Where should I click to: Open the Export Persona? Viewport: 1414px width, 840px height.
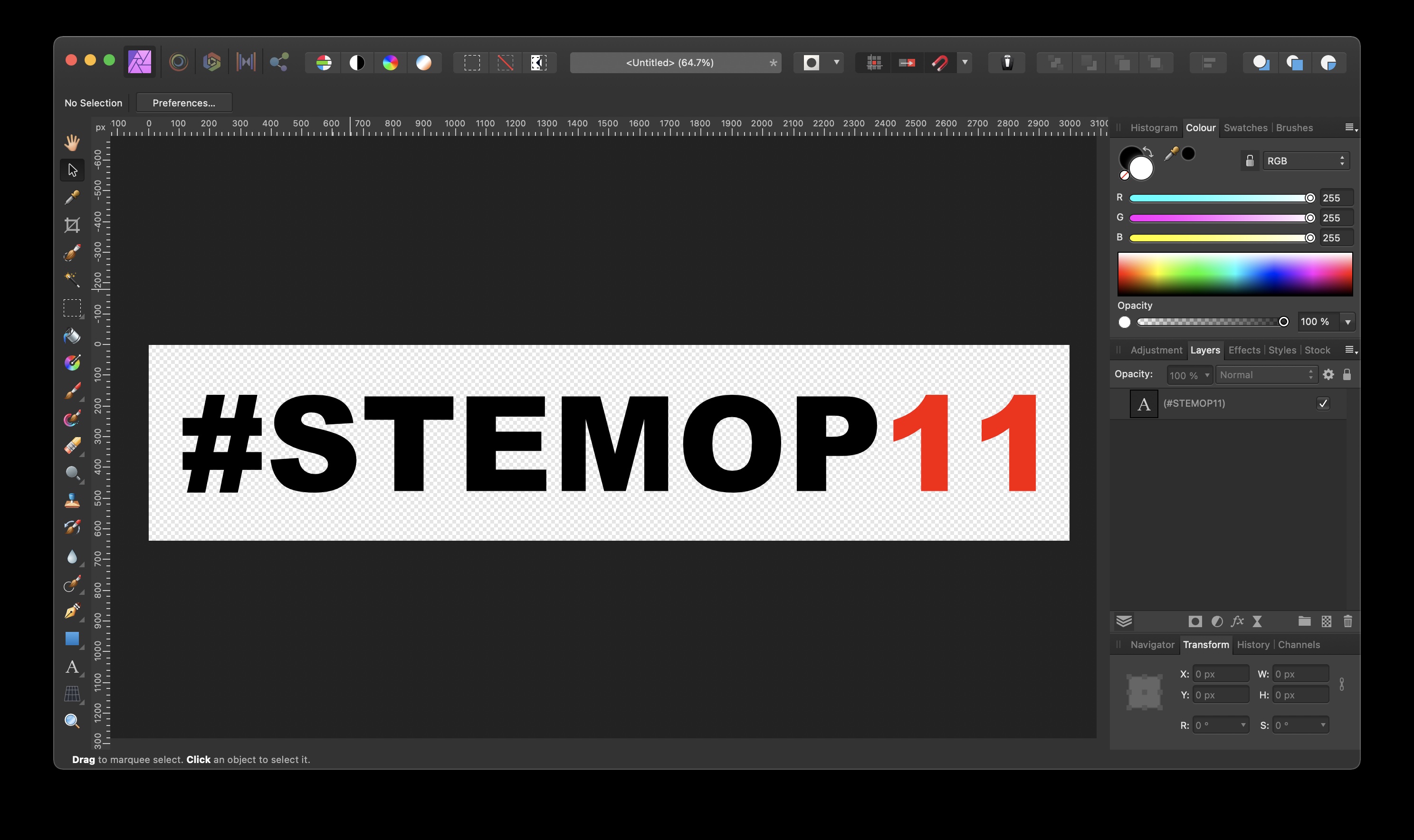[279, 62]
